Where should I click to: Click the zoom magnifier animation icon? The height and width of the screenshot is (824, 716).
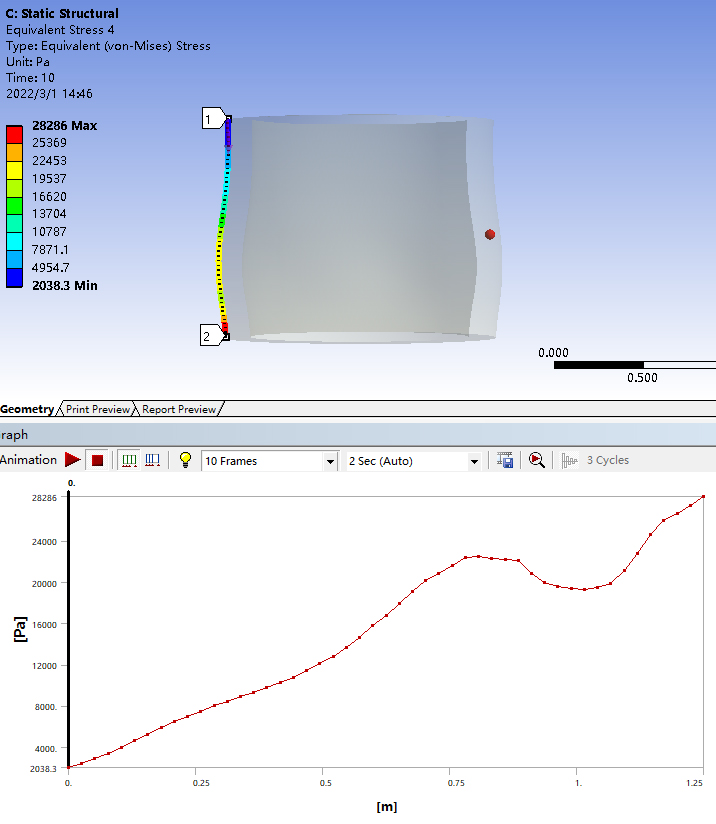pos(536,460)
